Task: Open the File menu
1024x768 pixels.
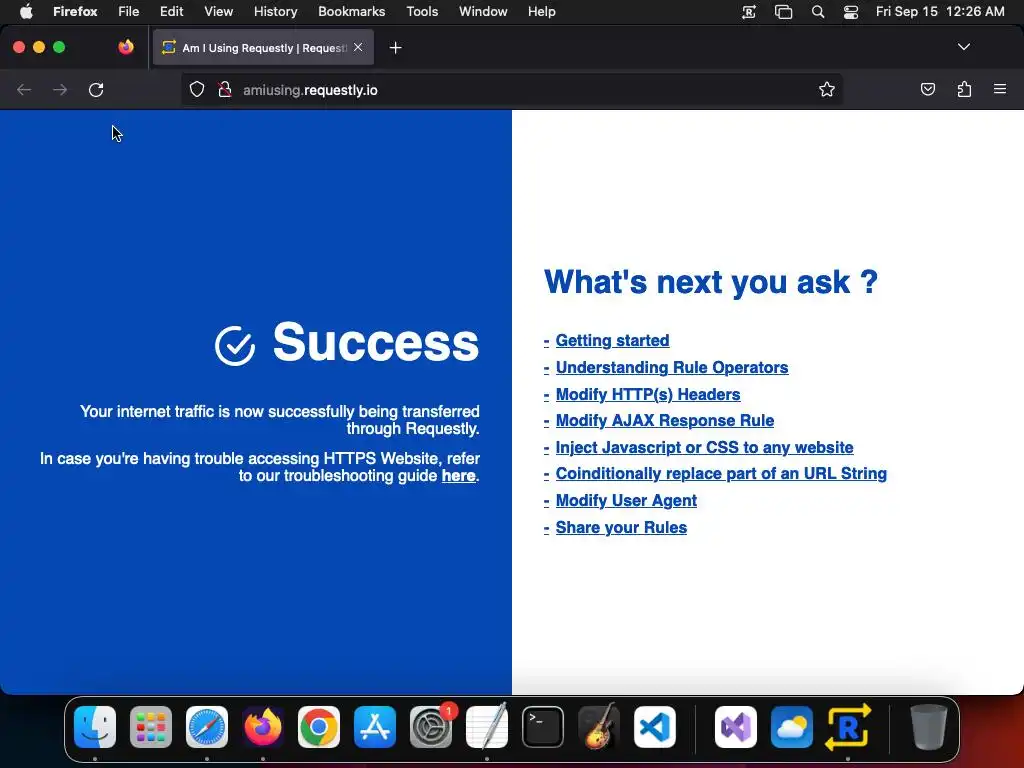Action: [x=129, y=12]
